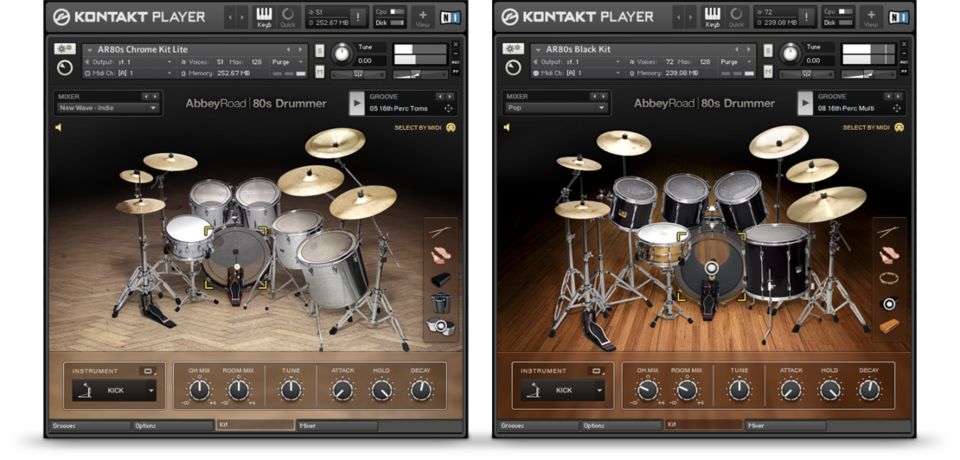Open the Pop mixer preset dropdown
960x460 pixels.
556,108
